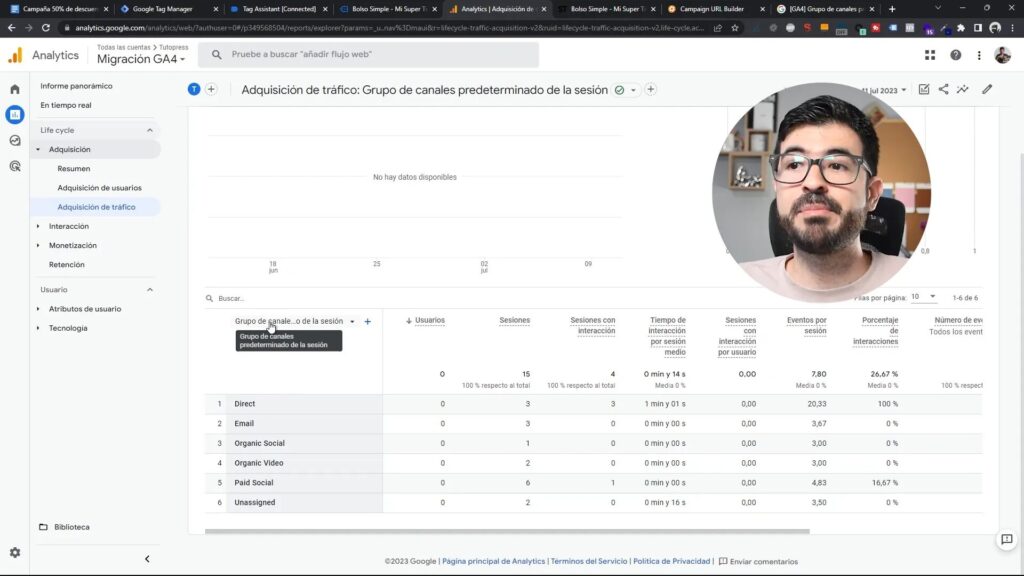Reload the page in browser toolbar
Viewport: 1024px width, 576px height.
(46, 28)
